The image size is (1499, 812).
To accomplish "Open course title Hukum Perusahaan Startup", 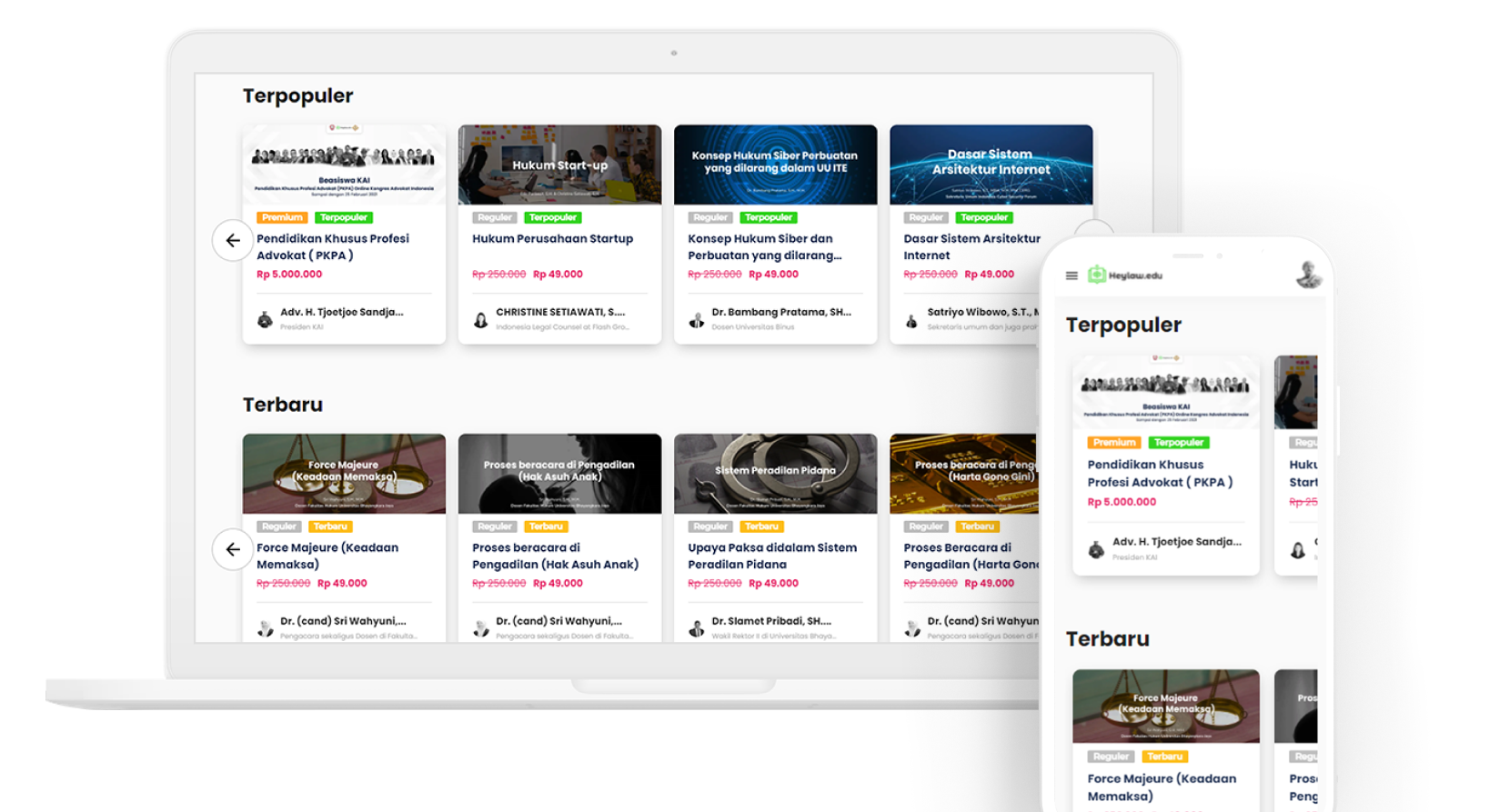I will tap(552, 239).
